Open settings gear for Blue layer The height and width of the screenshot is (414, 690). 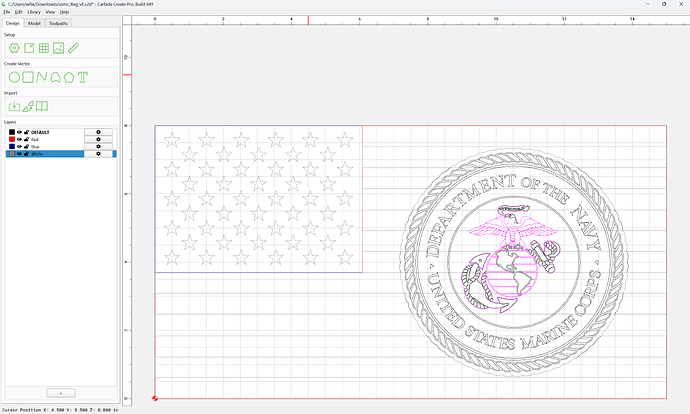[x=98, y=147]
